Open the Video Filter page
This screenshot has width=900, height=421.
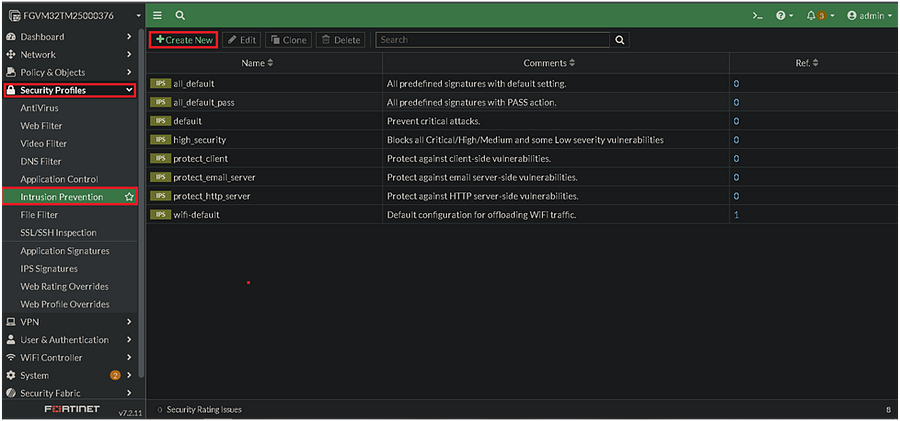click(44, 144)
